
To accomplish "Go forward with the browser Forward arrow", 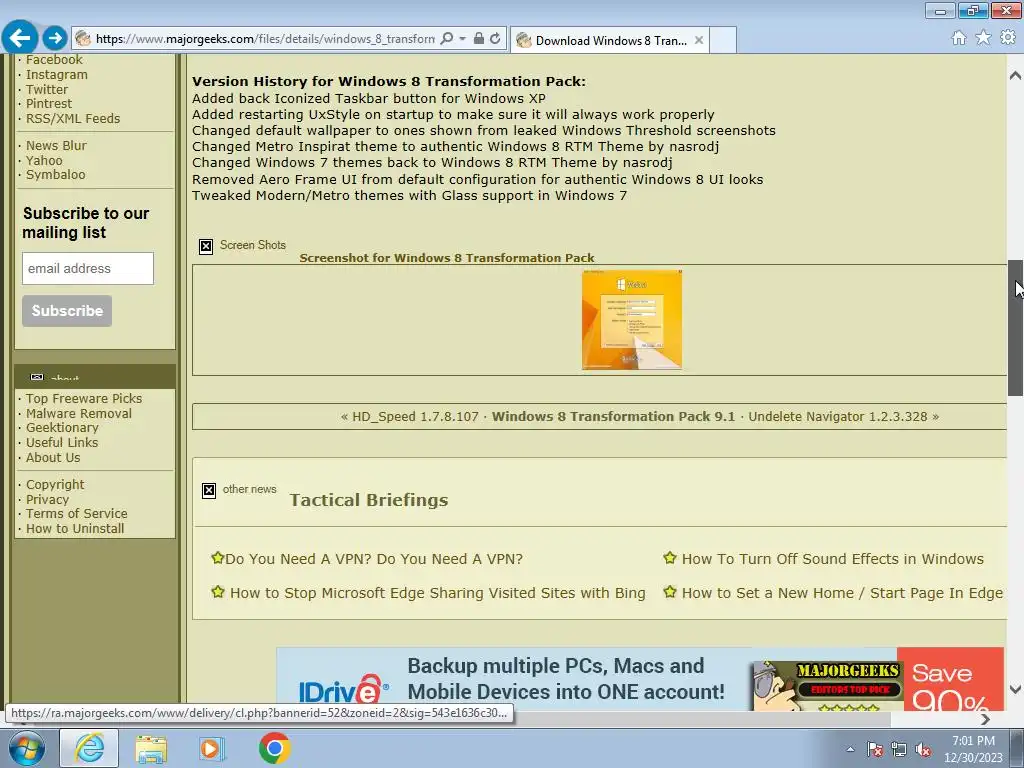I will [55, 38].
